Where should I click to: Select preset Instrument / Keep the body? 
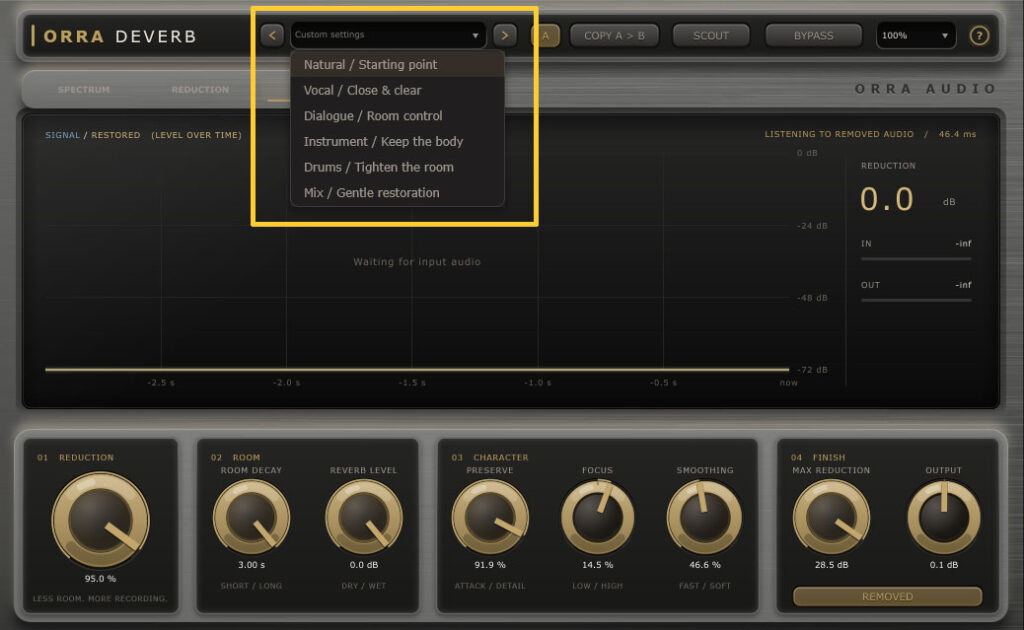point(397,142)
